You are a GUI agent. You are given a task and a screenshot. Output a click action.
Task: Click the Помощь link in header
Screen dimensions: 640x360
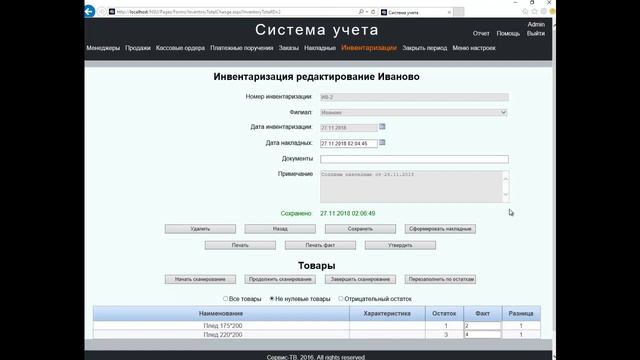click(x=508, y=33)
